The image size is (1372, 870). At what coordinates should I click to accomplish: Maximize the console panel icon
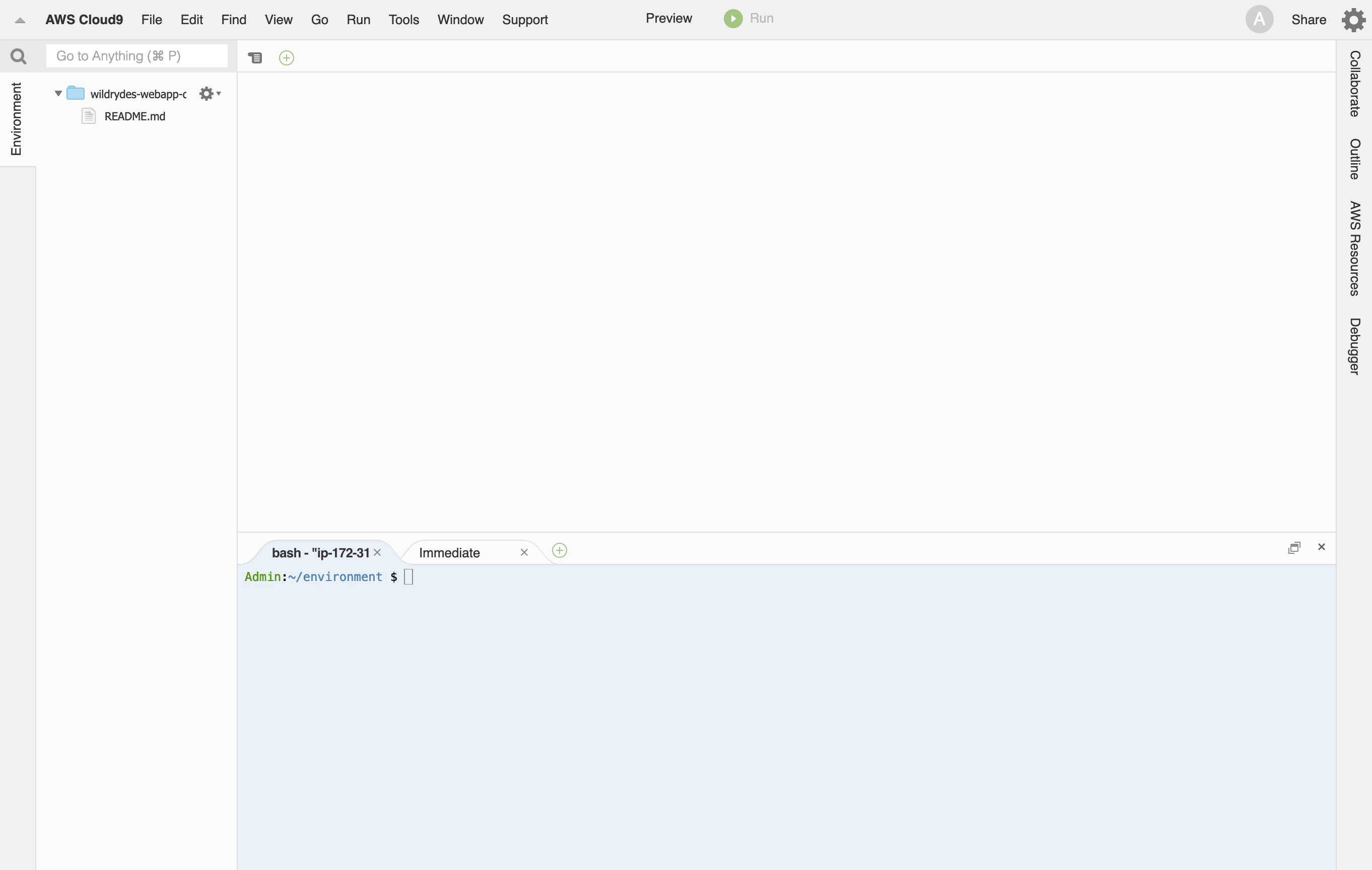1294,548
